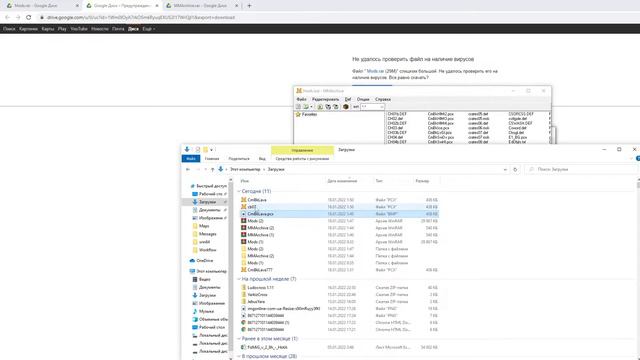
Task: Open a new browser tab with plus button
Action: pos(249,6)
